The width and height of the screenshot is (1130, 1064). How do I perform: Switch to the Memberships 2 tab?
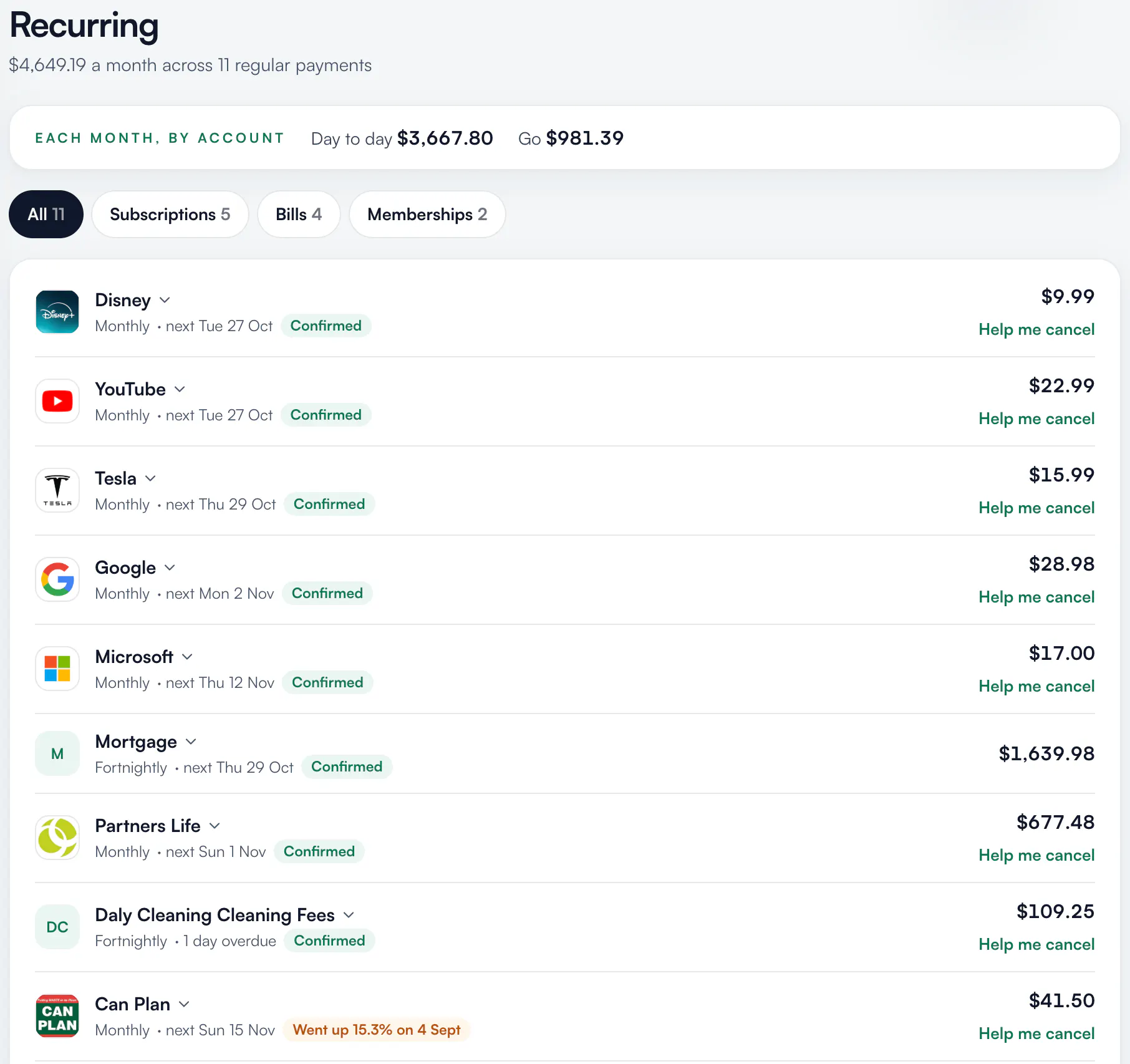point(427,215)
